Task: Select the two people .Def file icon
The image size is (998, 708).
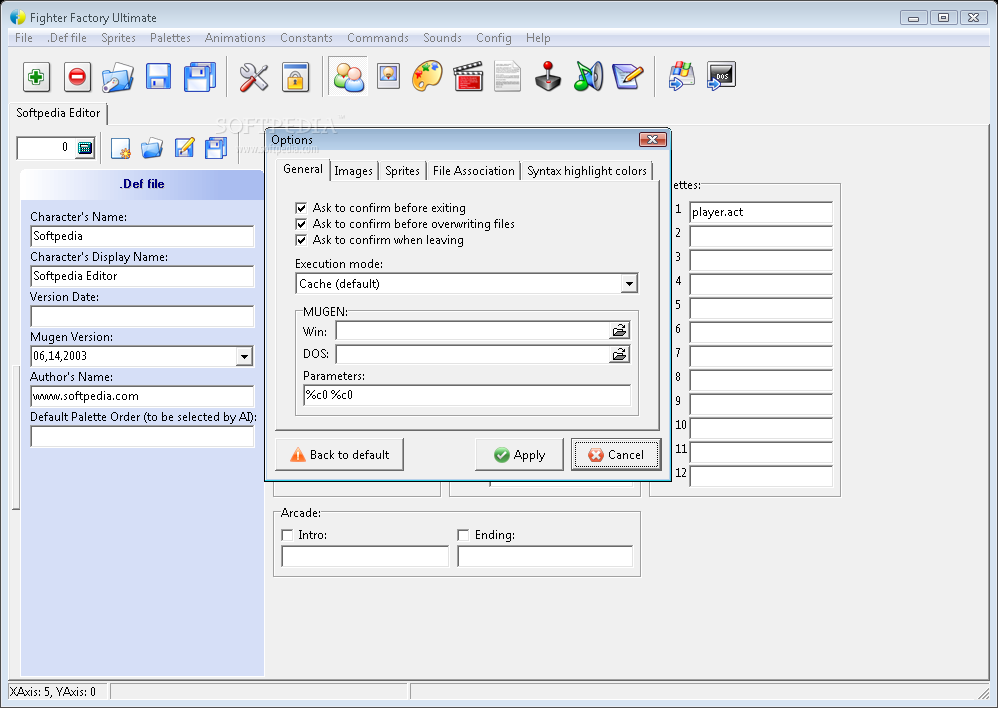Action: point(348,77)
